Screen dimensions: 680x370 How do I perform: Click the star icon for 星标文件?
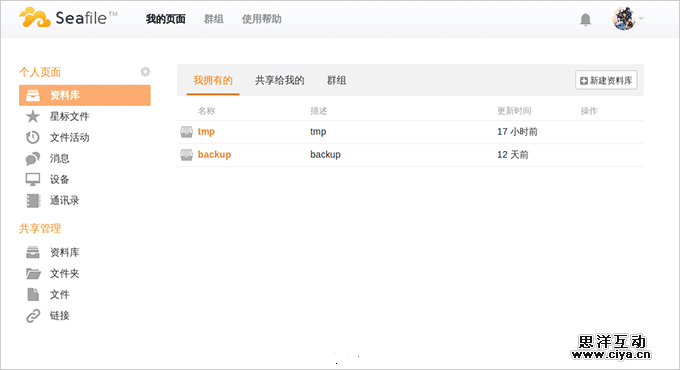click(33, 116)
